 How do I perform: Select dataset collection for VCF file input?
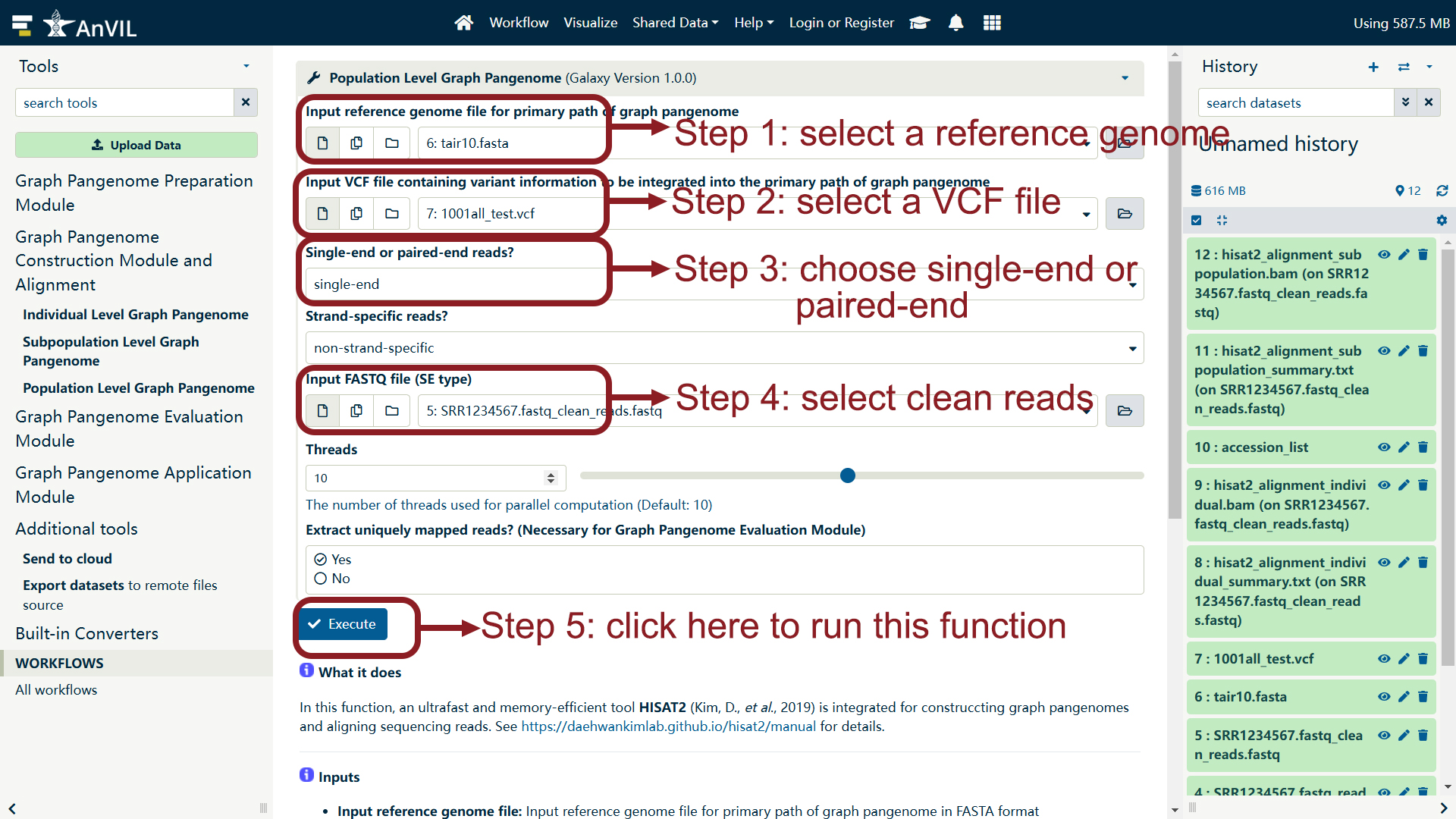[391, 213]
